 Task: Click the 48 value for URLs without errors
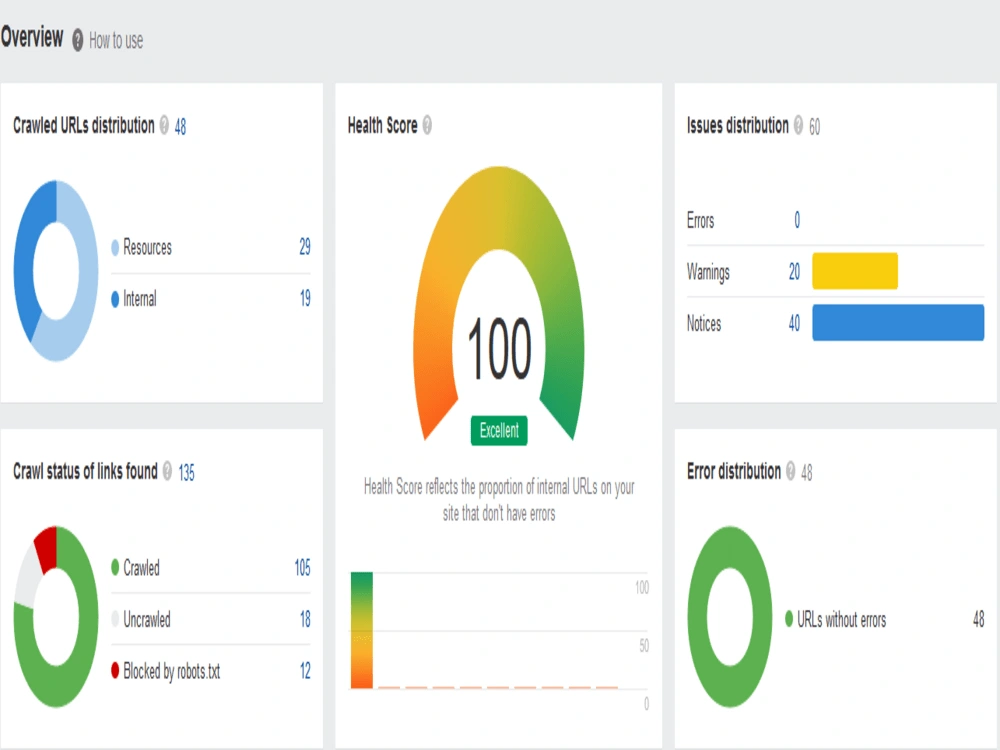(978, 619)
